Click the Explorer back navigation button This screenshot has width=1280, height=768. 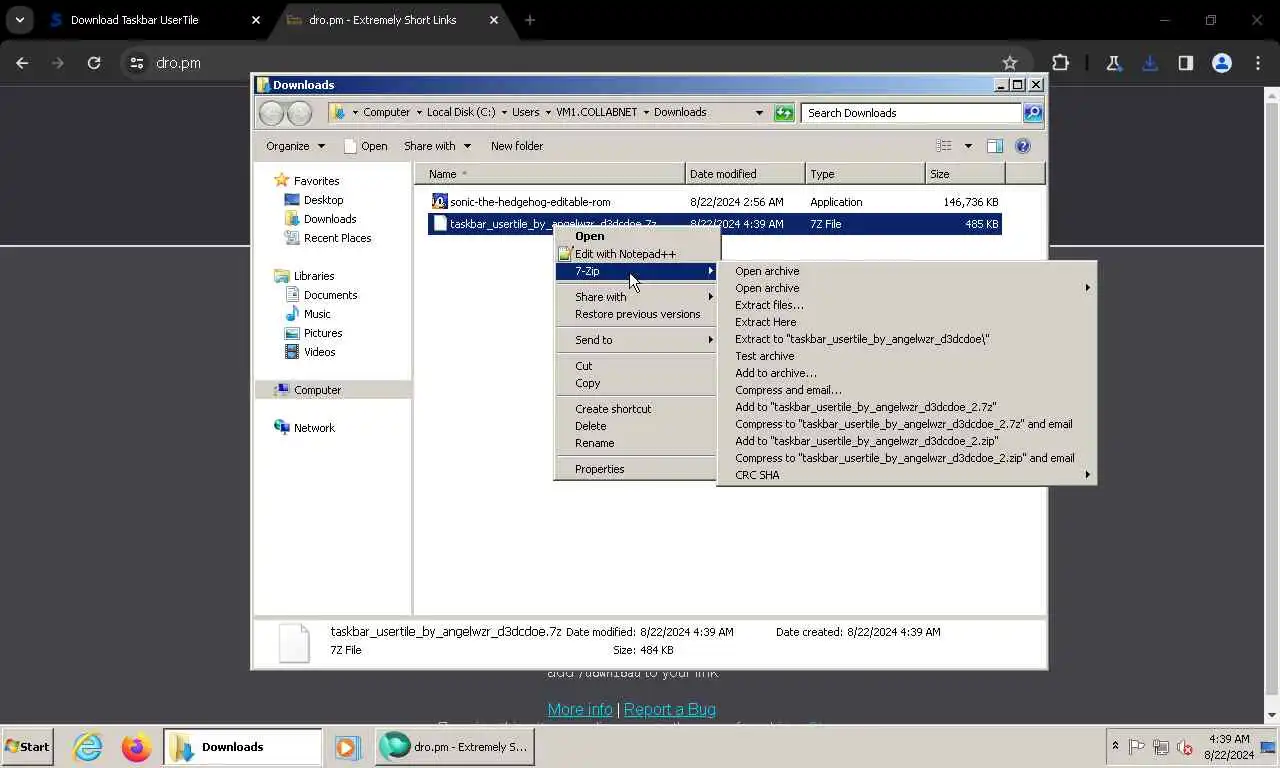[x=271, y=113]
